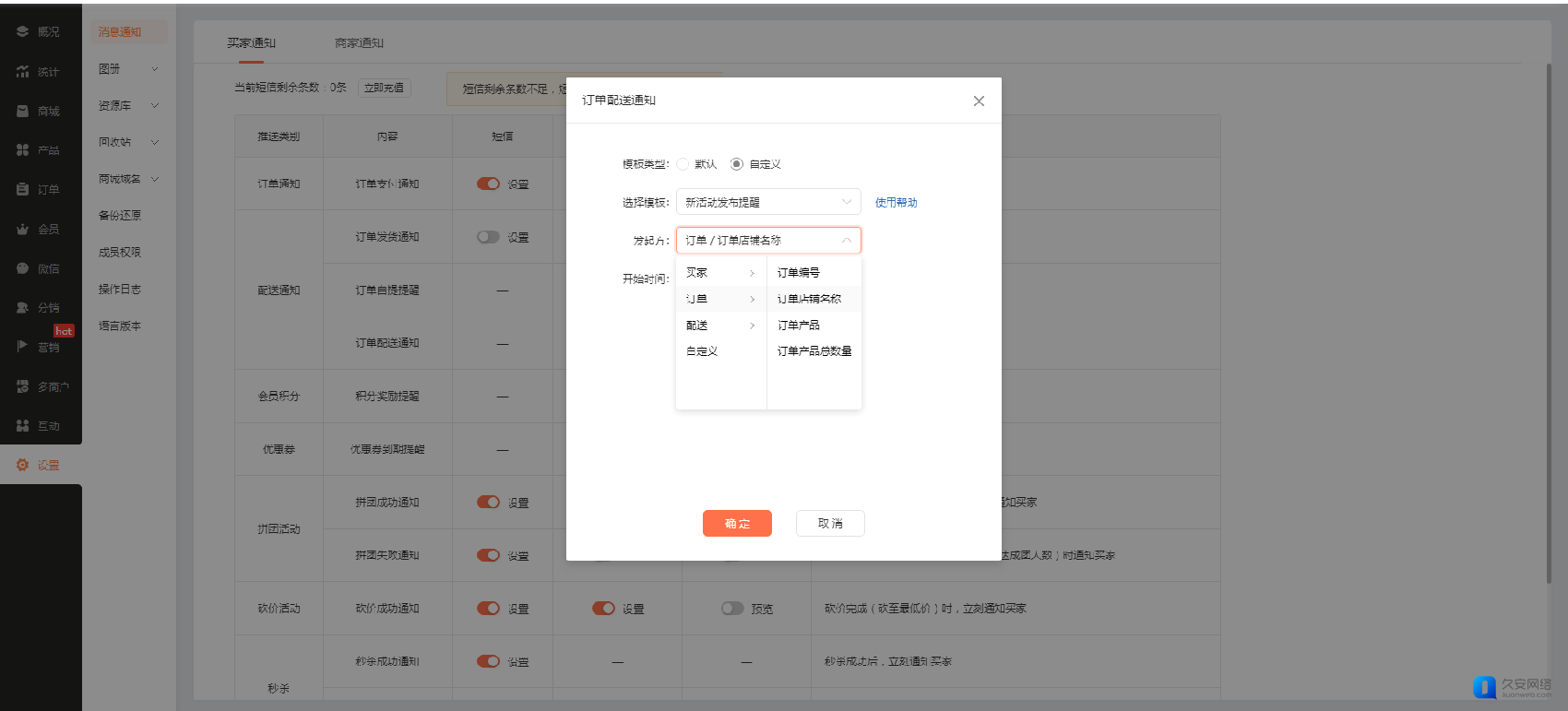Expand the 配送 cascader option
Screen dimensions: 1568x711
pos(720,326)
